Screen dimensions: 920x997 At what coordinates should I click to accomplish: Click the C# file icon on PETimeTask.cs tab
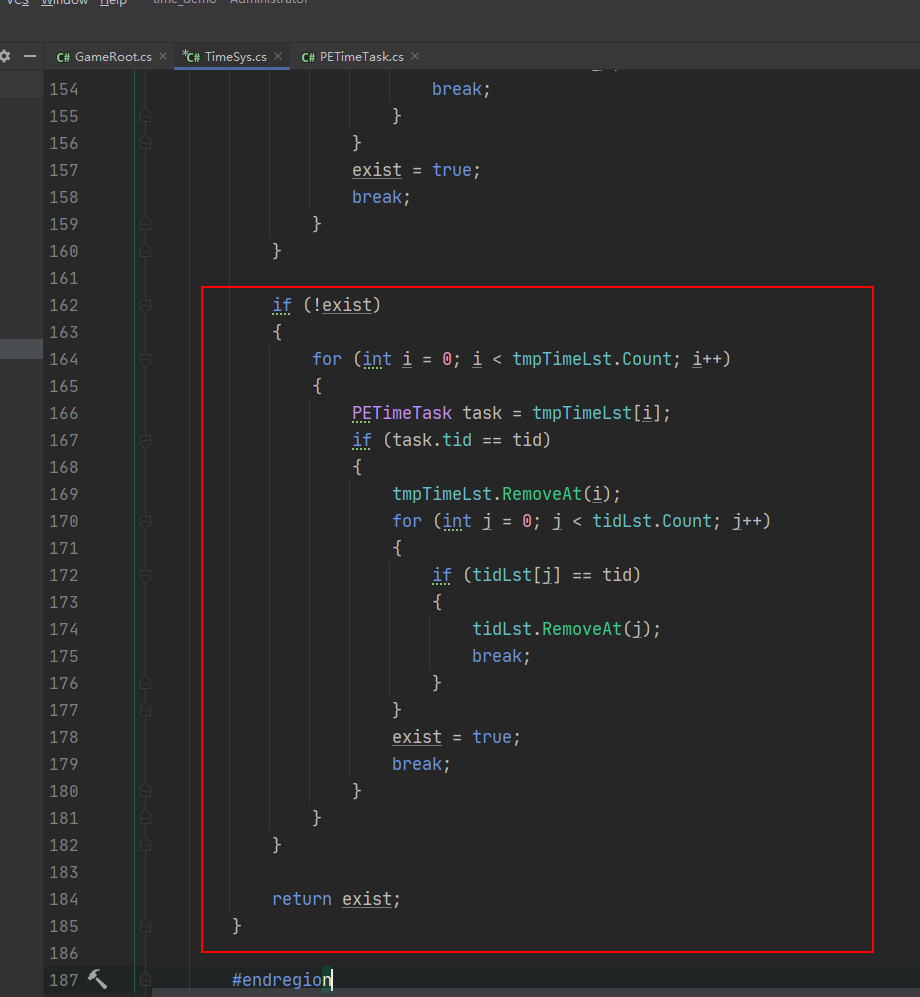308,57
